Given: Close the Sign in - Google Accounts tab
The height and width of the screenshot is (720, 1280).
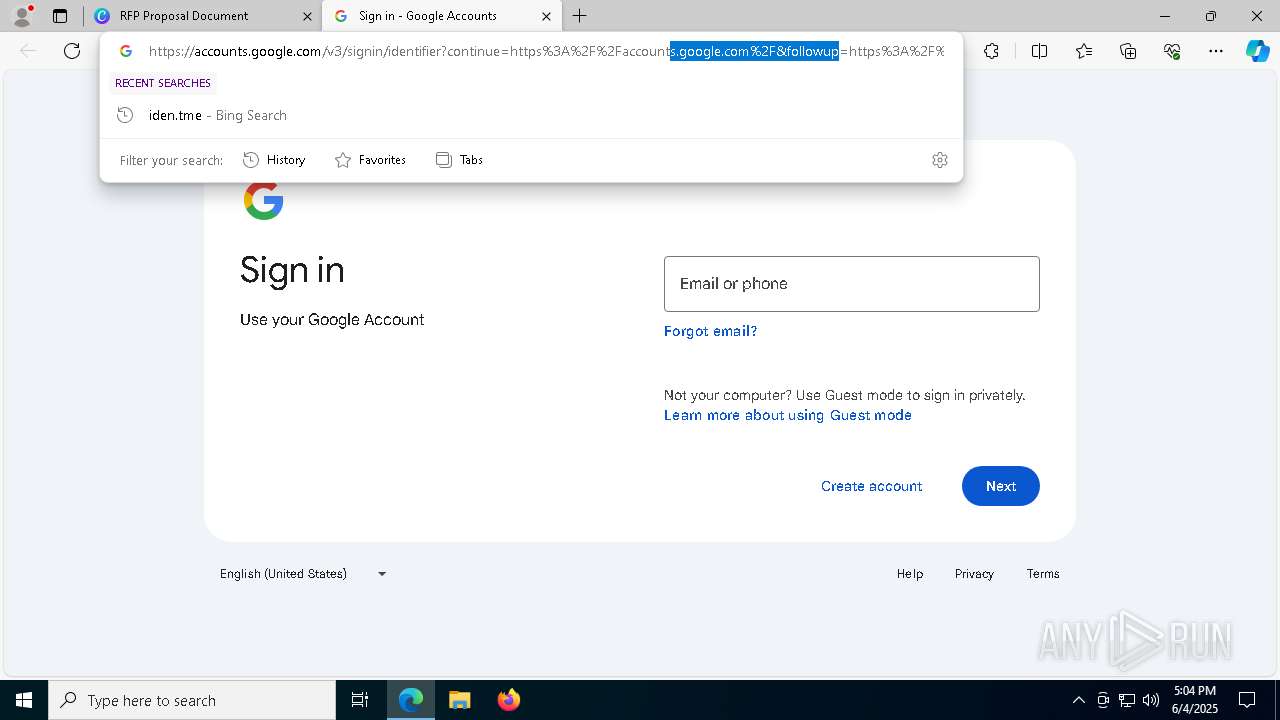Looking at the screenshot, I should click(546, 16).
